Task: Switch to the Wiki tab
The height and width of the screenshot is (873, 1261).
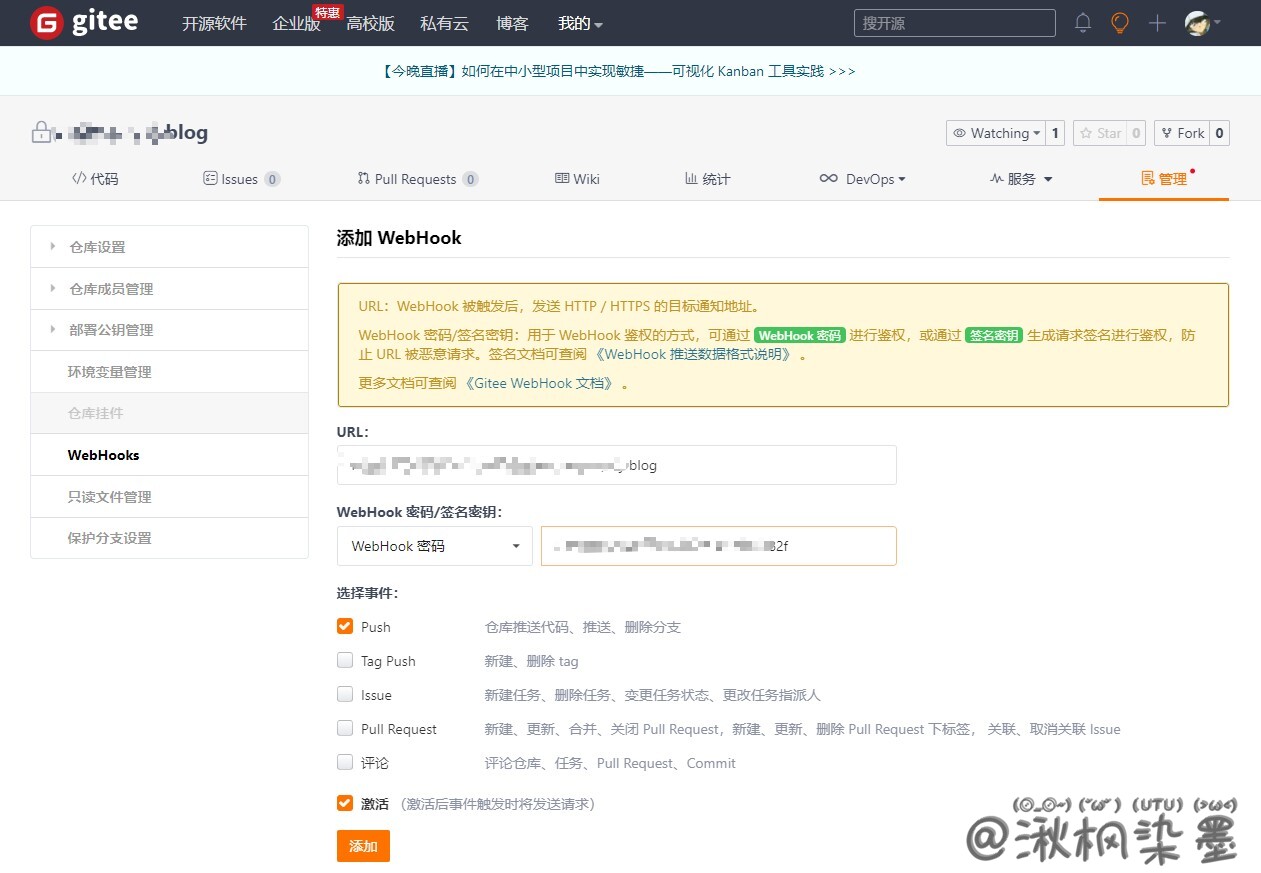Action: click(577, 179)
